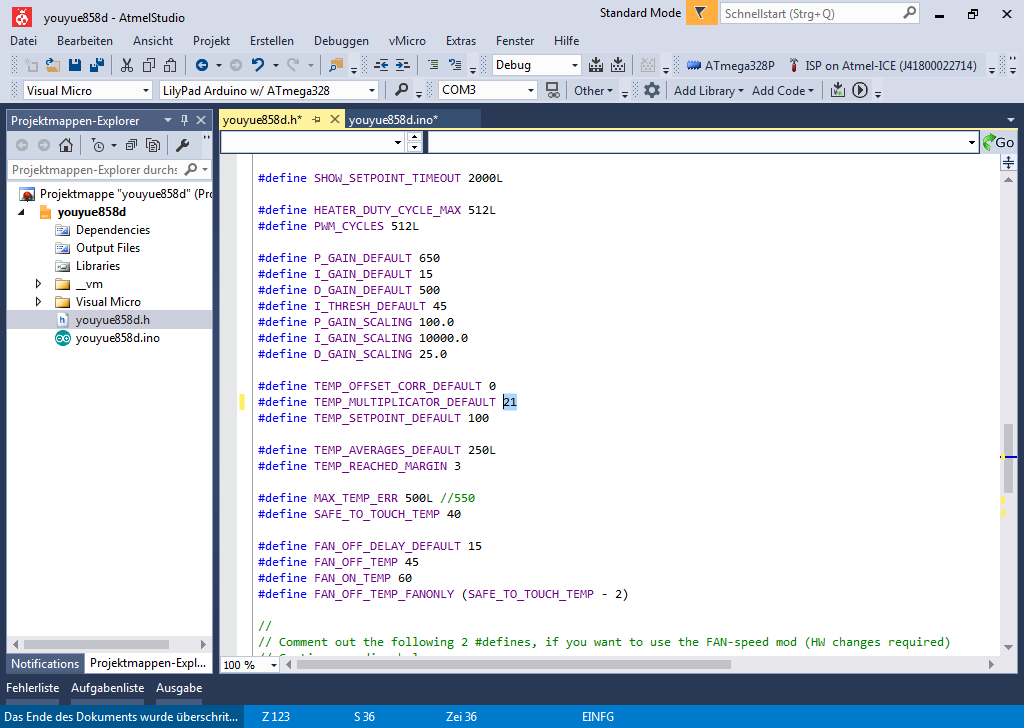The image size is (1024, 728).
Task: Expand the Visual Micro folder node
Action: 39,302
